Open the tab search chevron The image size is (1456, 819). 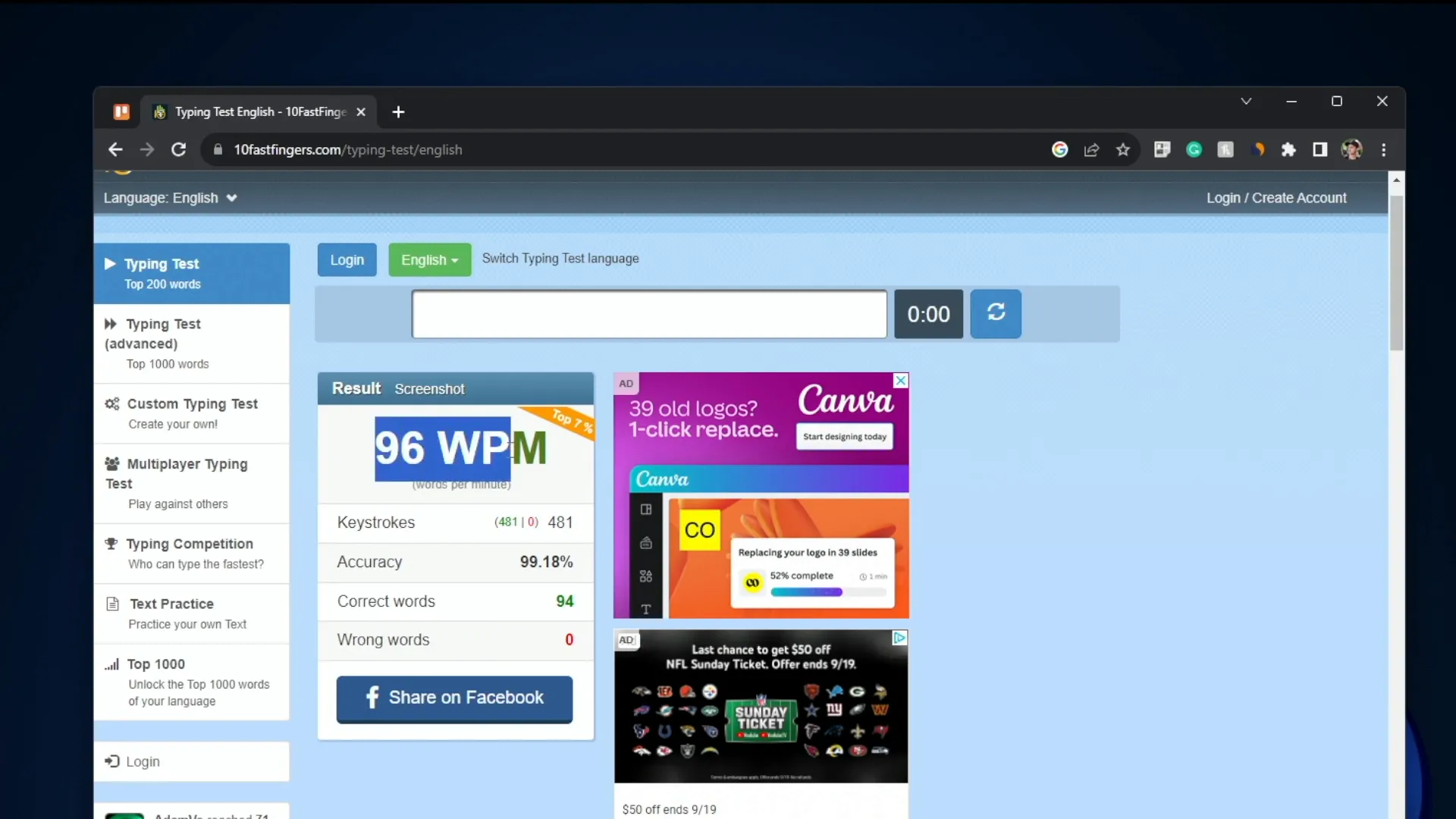[x=1246, y=102]
